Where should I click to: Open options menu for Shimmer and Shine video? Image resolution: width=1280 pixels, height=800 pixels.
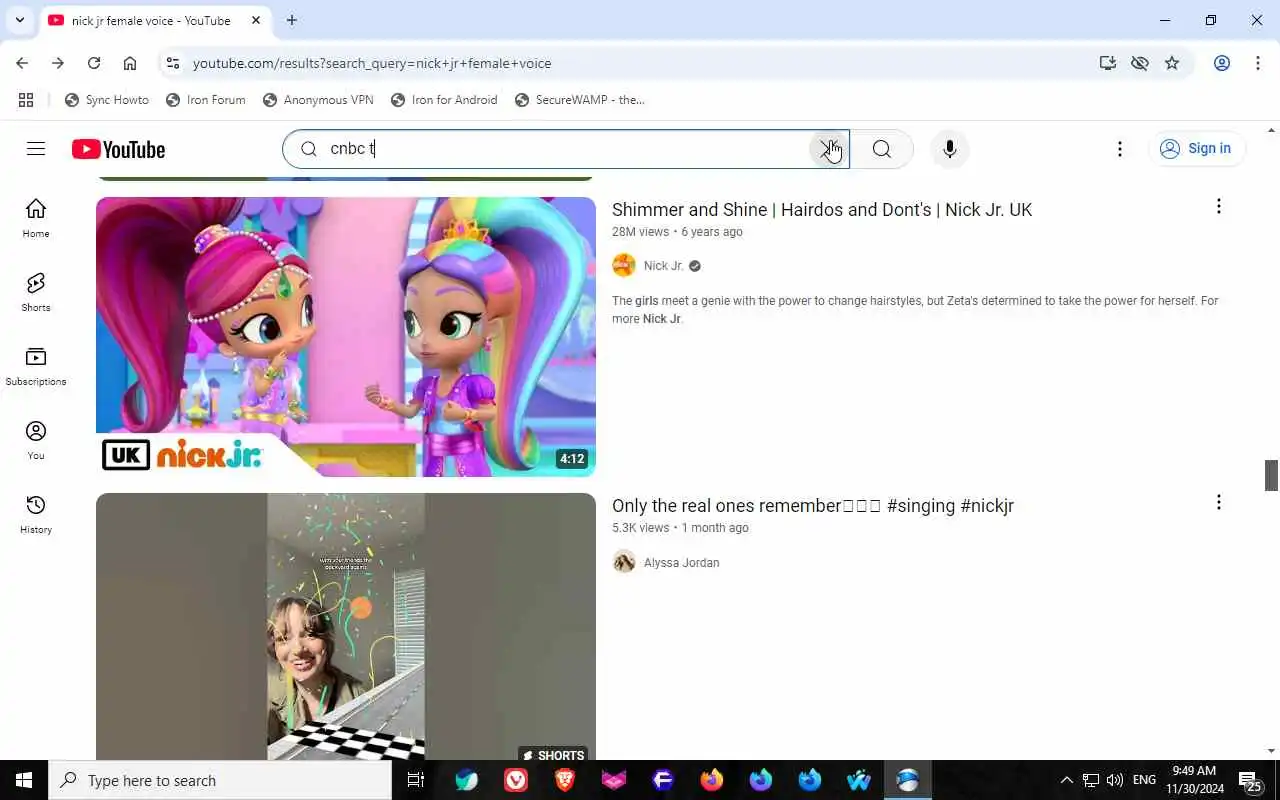pyautogui.click(x=1218, y=206)
